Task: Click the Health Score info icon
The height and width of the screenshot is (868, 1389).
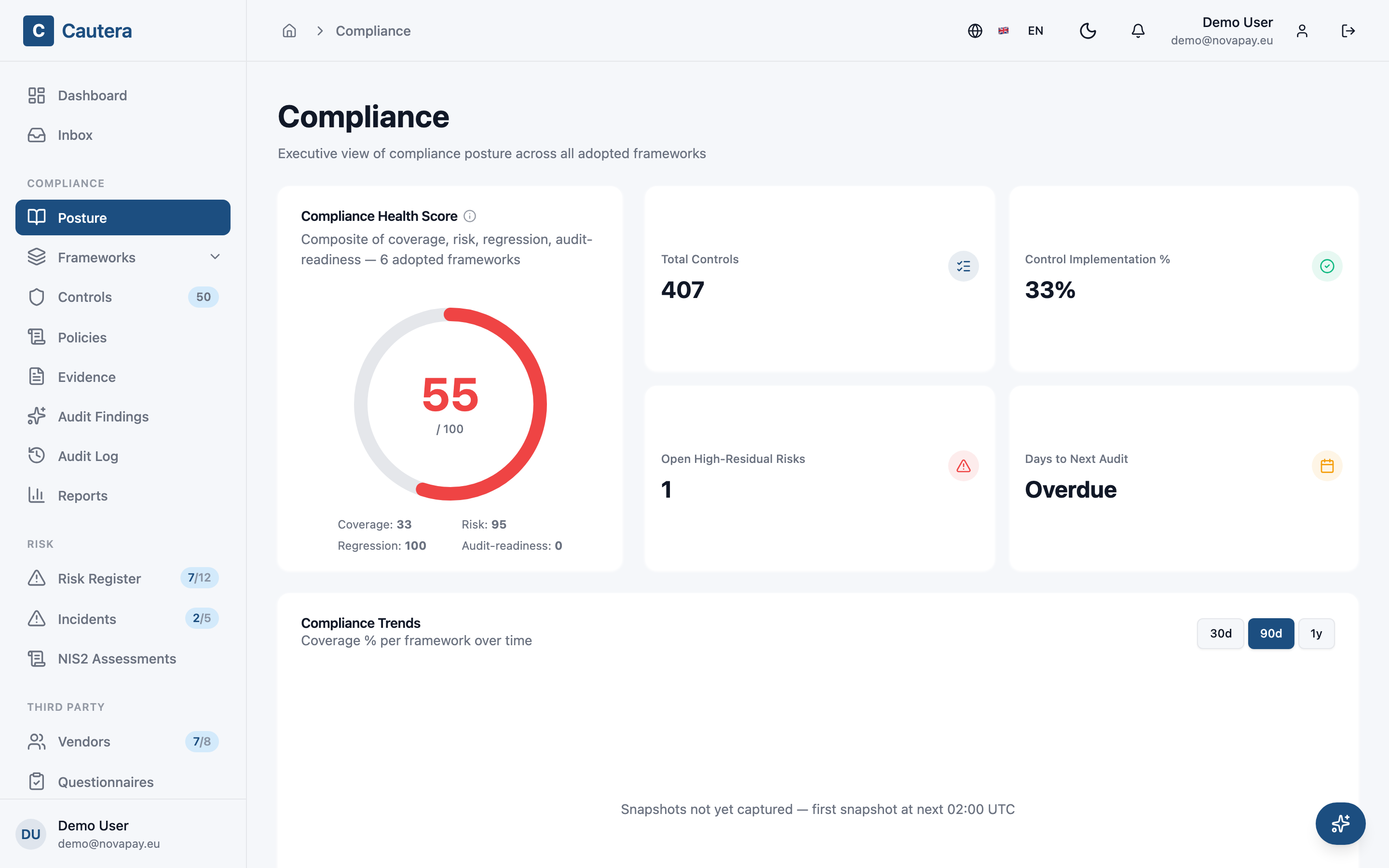Action: point(469,216)
